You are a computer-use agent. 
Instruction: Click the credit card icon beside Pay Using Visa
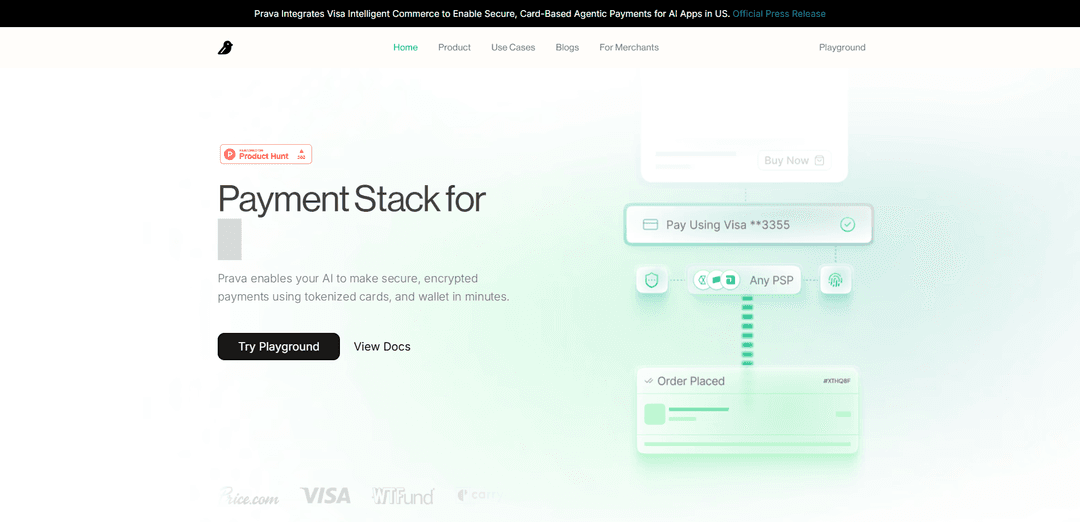650,225
